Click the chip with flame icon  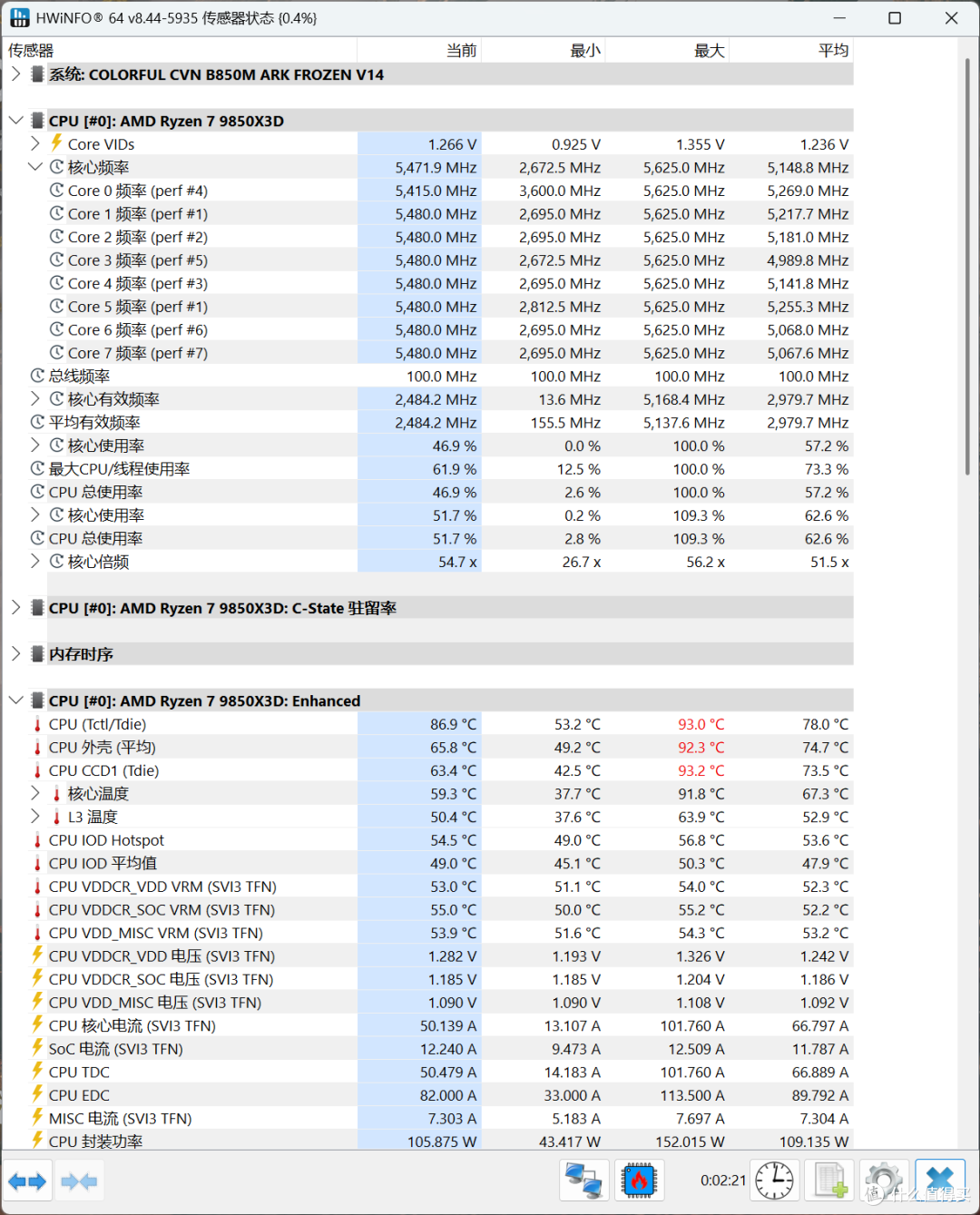pos(639,1181)
